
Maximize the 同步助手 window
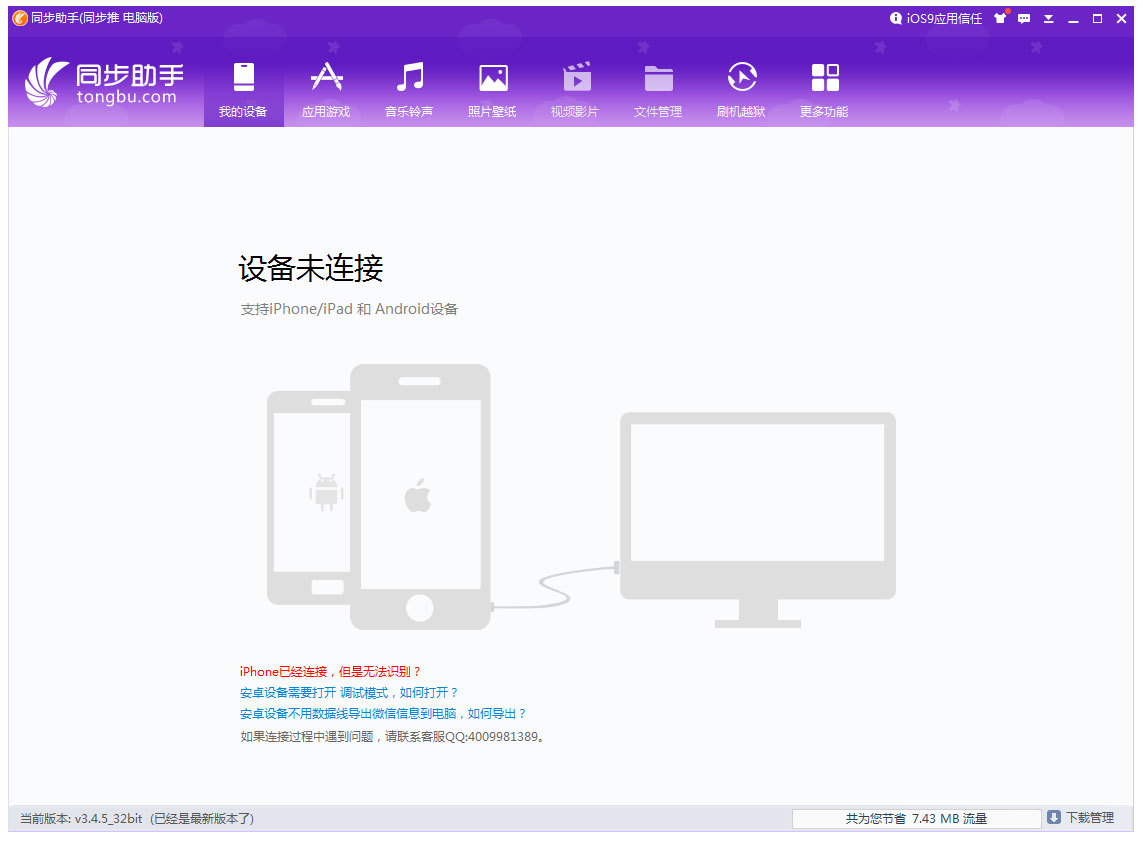point(1097,19)
